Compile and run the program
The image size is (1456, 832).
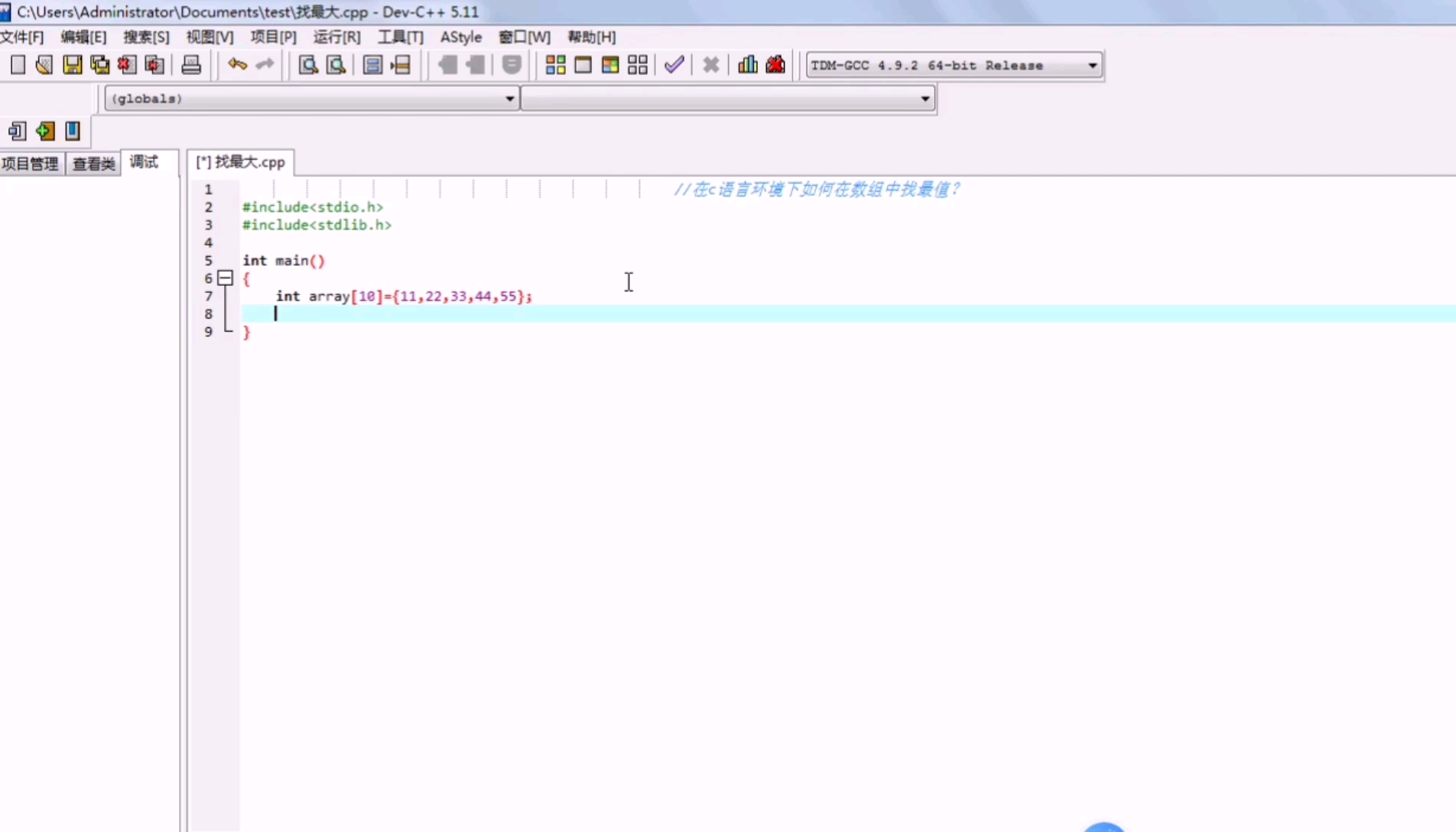tap(610, 65)
